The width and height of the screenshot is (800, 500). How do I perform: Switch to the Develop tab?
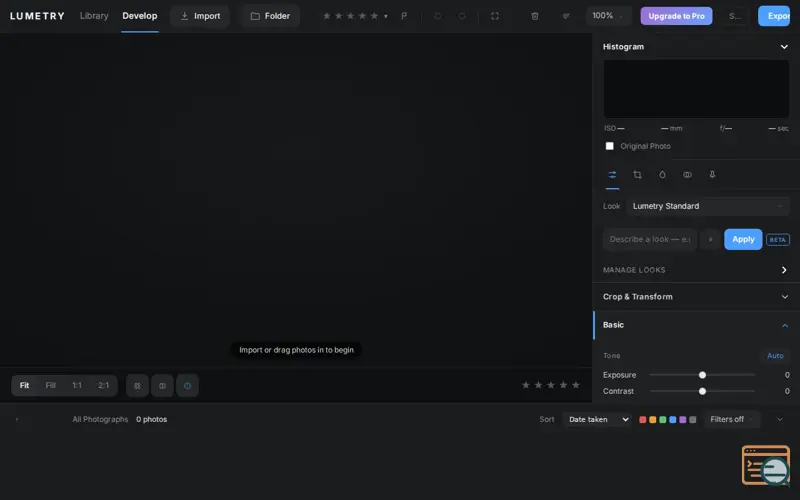[x=140, y=16]
